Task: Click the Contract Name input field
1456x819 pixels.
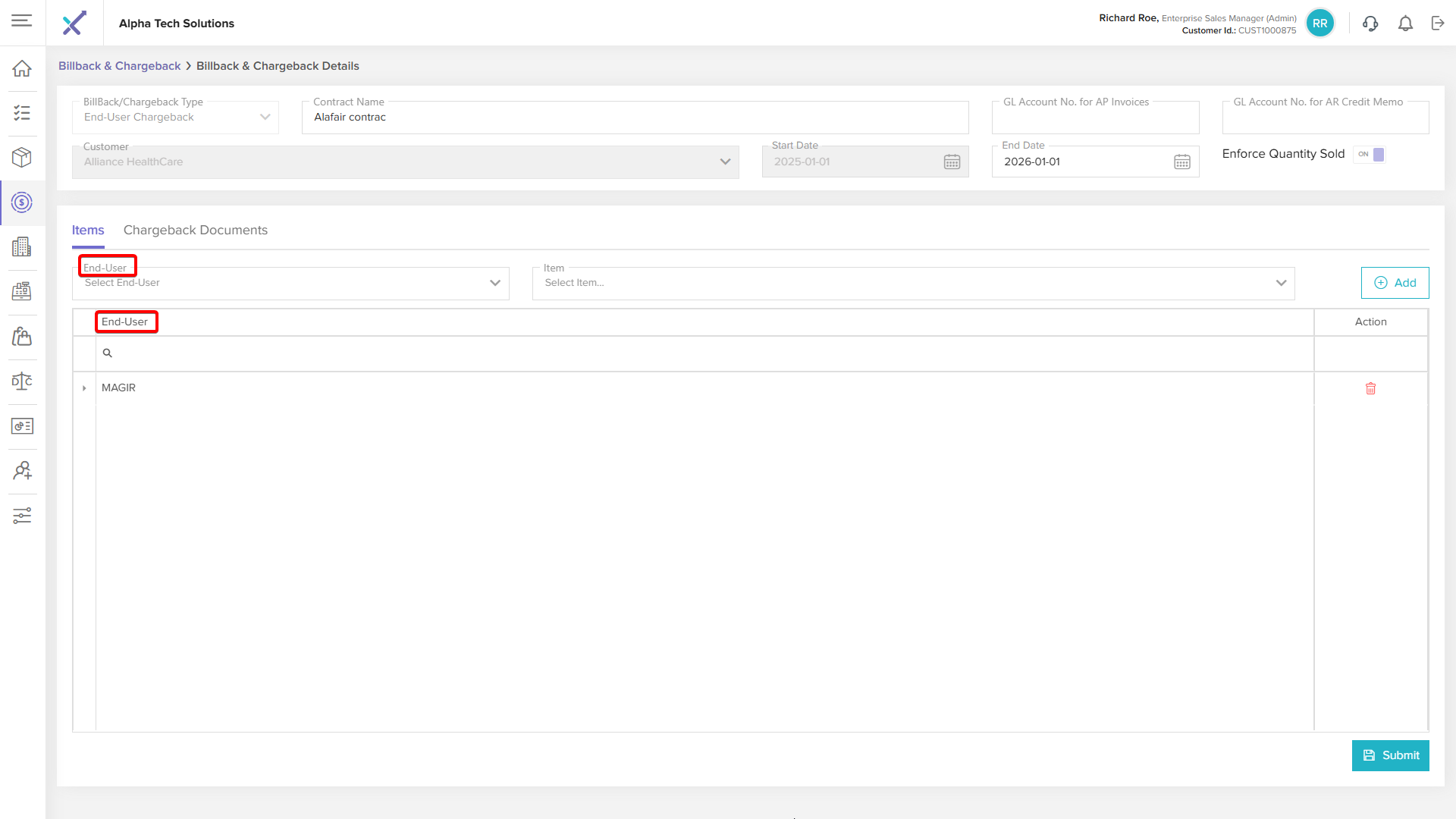Action: point(635,118)
